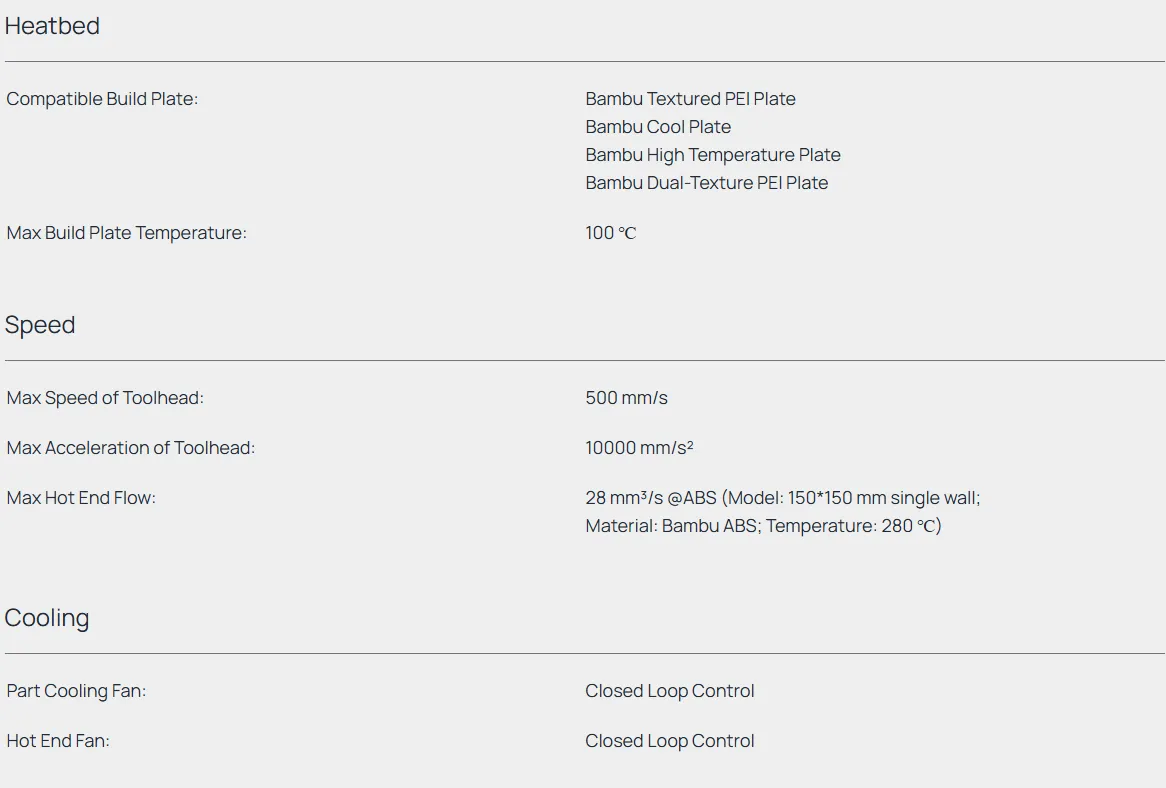Click Bambu High Temperature Plate entry
The width and height of the screenshot is (1166, 788).
(712, 155)
